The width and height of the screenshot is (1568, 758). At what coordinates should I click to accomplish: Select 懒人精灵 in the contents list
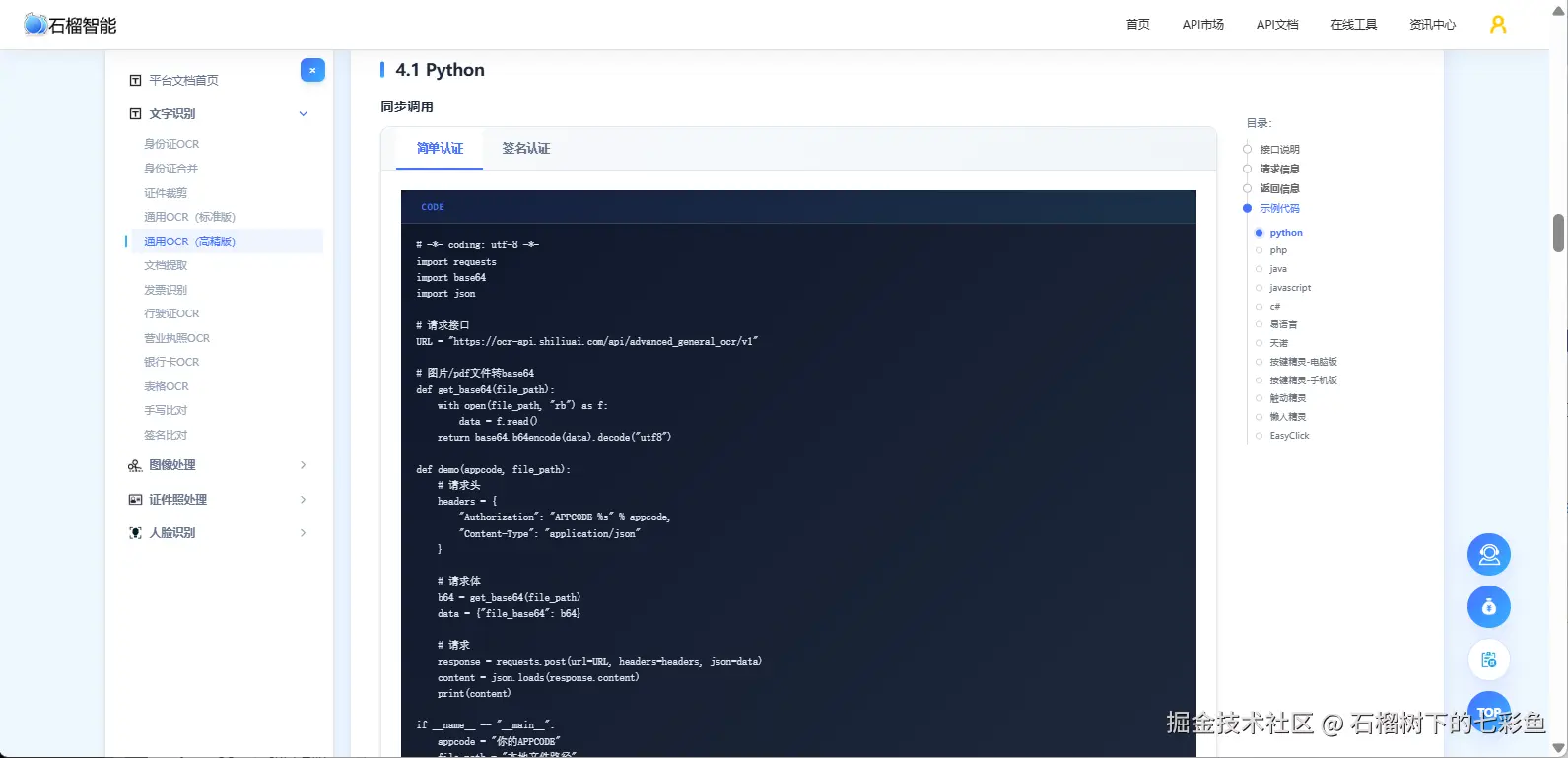1287,417
